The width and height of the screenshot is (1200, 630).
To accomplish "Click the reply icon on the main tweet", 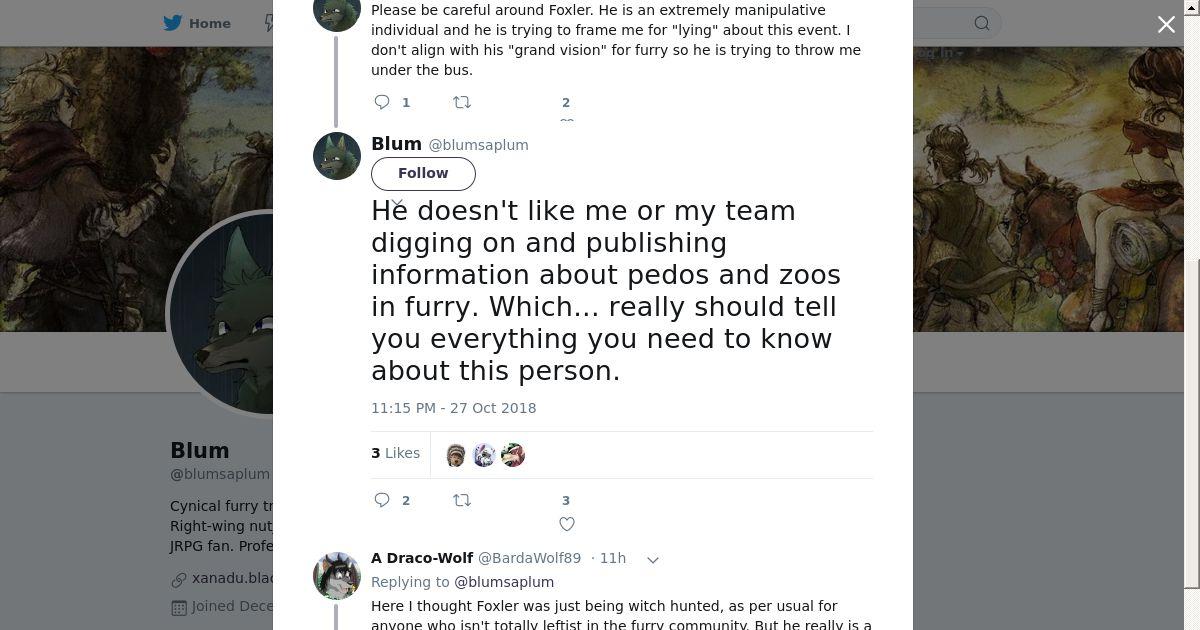I will pos(382,500).
